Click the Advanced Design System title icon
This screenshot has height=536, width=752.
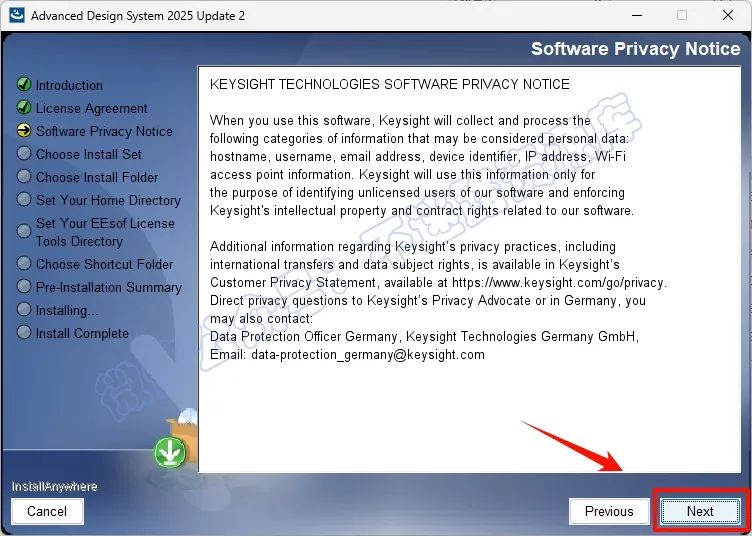pos(16,15)
